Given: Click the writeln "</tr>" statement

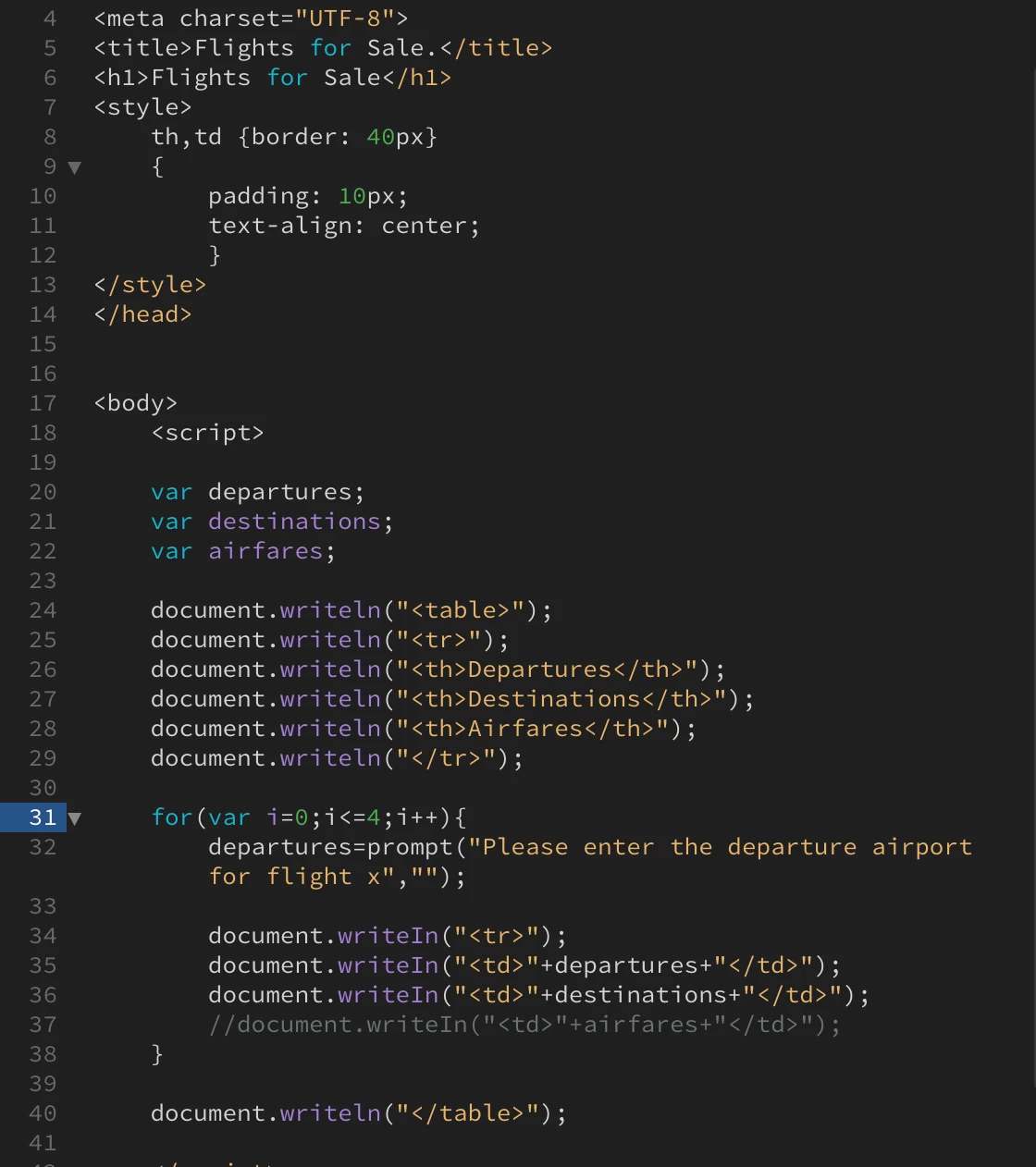Looking at the screenshot, I should (337, 758).
